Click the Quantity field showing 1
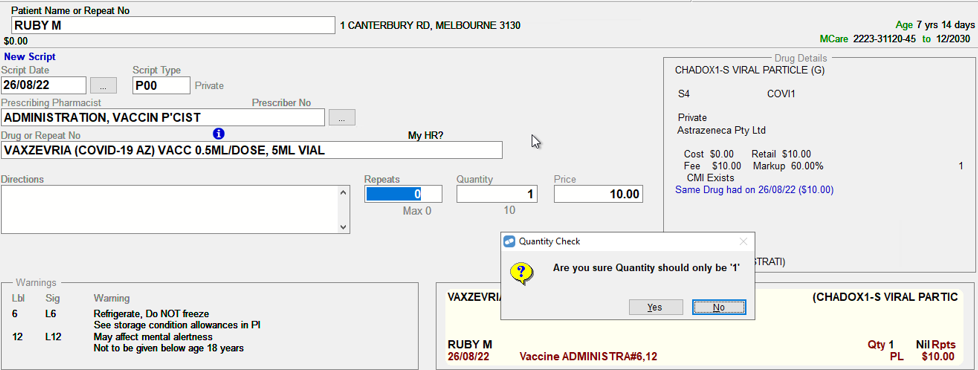This screenshot has width=978, height=370. pyautogui.click(x=496, y=194)
